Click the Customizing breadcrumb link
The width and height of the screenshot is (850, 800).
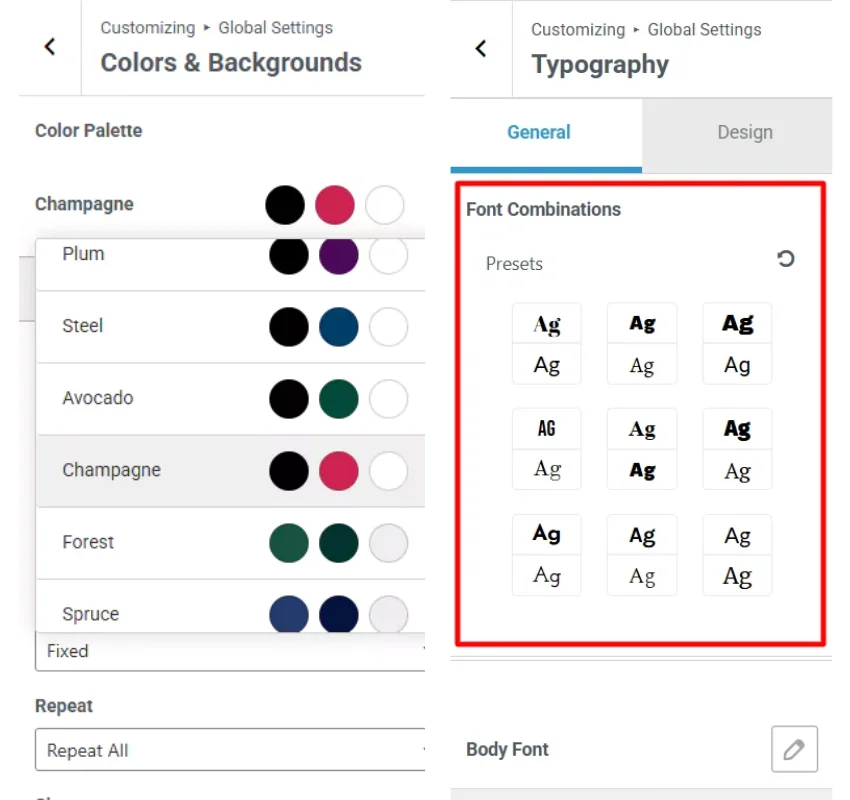coord(147,27)
